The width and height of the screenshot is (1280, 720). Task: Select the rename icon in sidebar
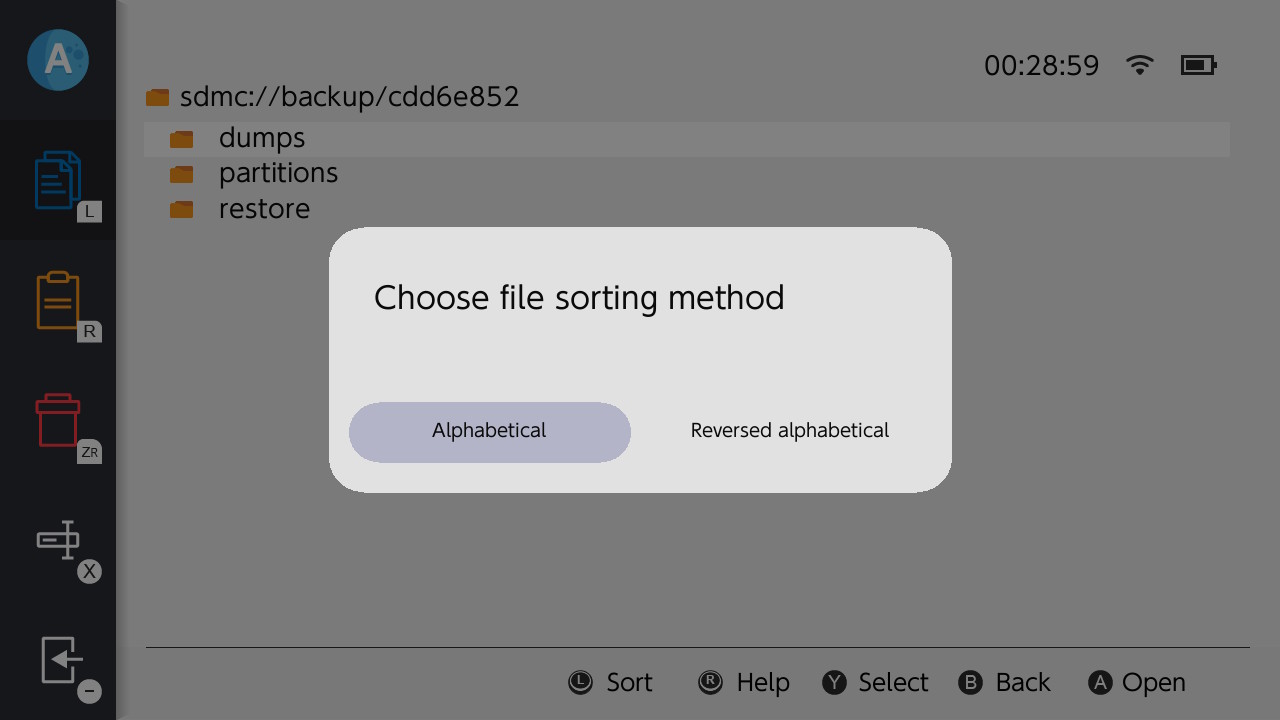tap(58, 540)
